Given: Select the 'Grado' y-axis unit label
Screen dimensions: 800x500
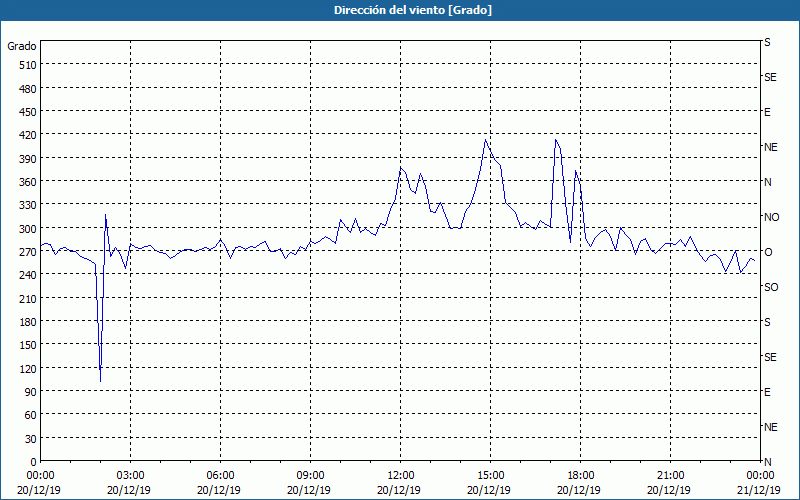Looking at the screenshot, I should (22, 46).
